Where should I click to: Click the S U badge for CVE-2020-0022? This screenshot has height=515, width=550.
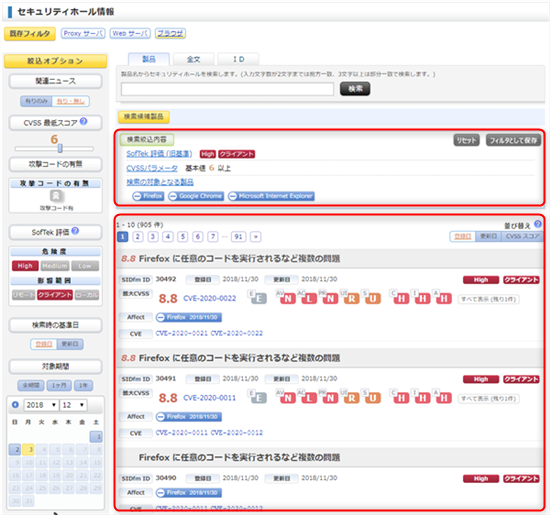371,297
